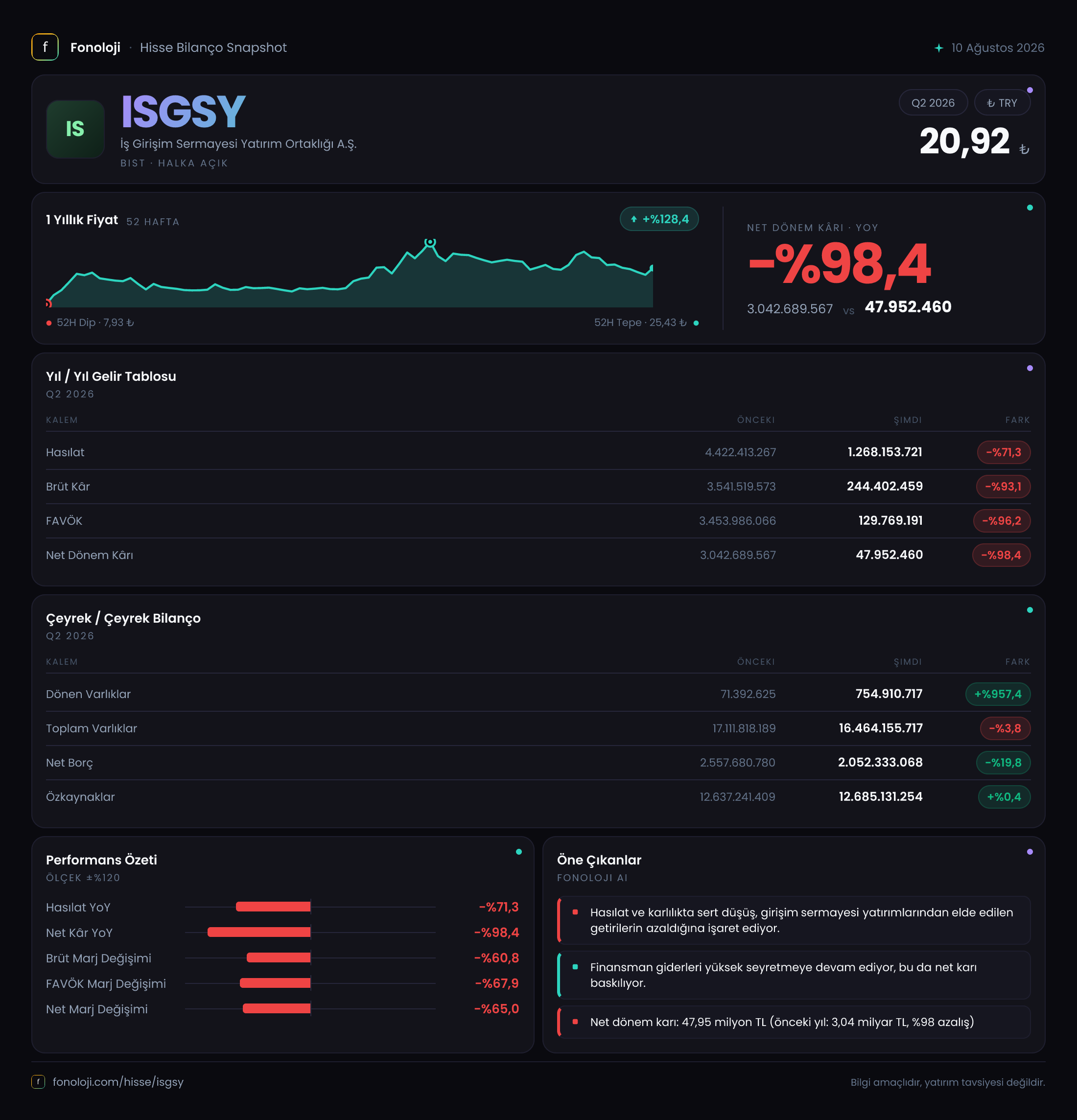The width and height of the screenshot is (1077, 1120).
Task: Click the small footer Fonoloji logo icon
Action: coord(38,1082)
